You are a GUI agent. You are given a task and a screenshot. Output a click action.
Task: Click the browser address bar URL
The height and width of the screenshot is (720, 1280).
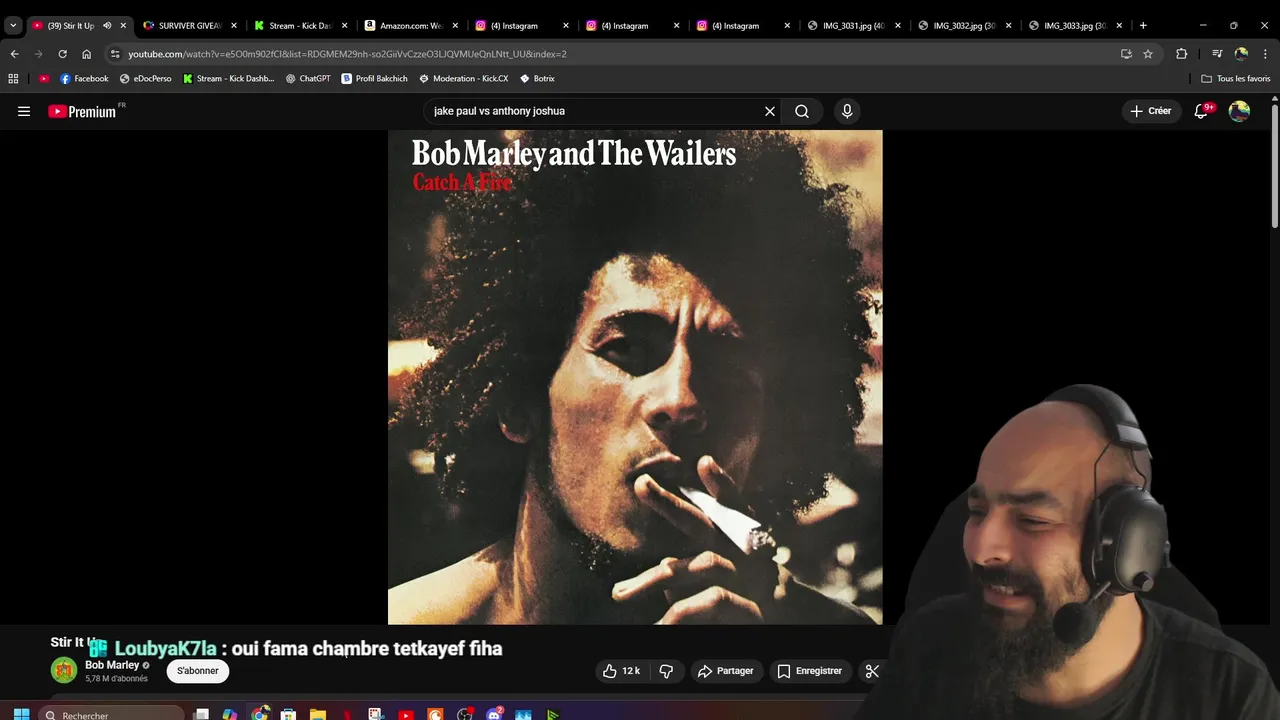[x=347, y=54]
